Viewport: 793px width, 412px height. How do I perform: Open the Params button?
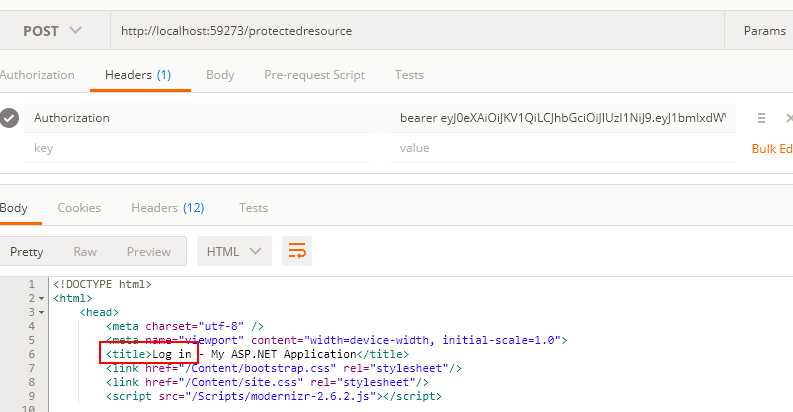[764, 31]
